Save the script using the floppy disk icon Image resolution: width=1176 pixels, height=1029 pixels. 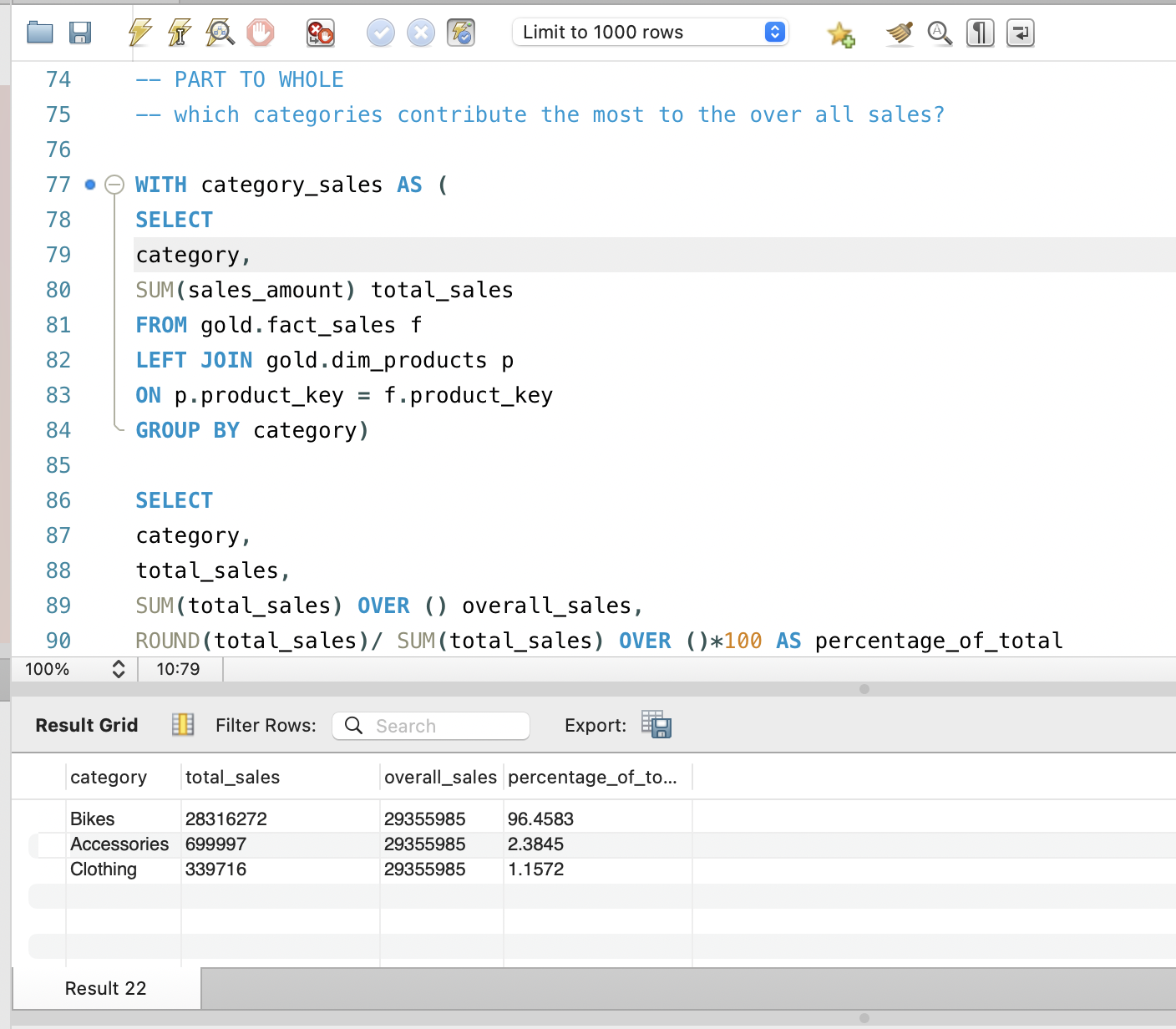click(80, 33)
